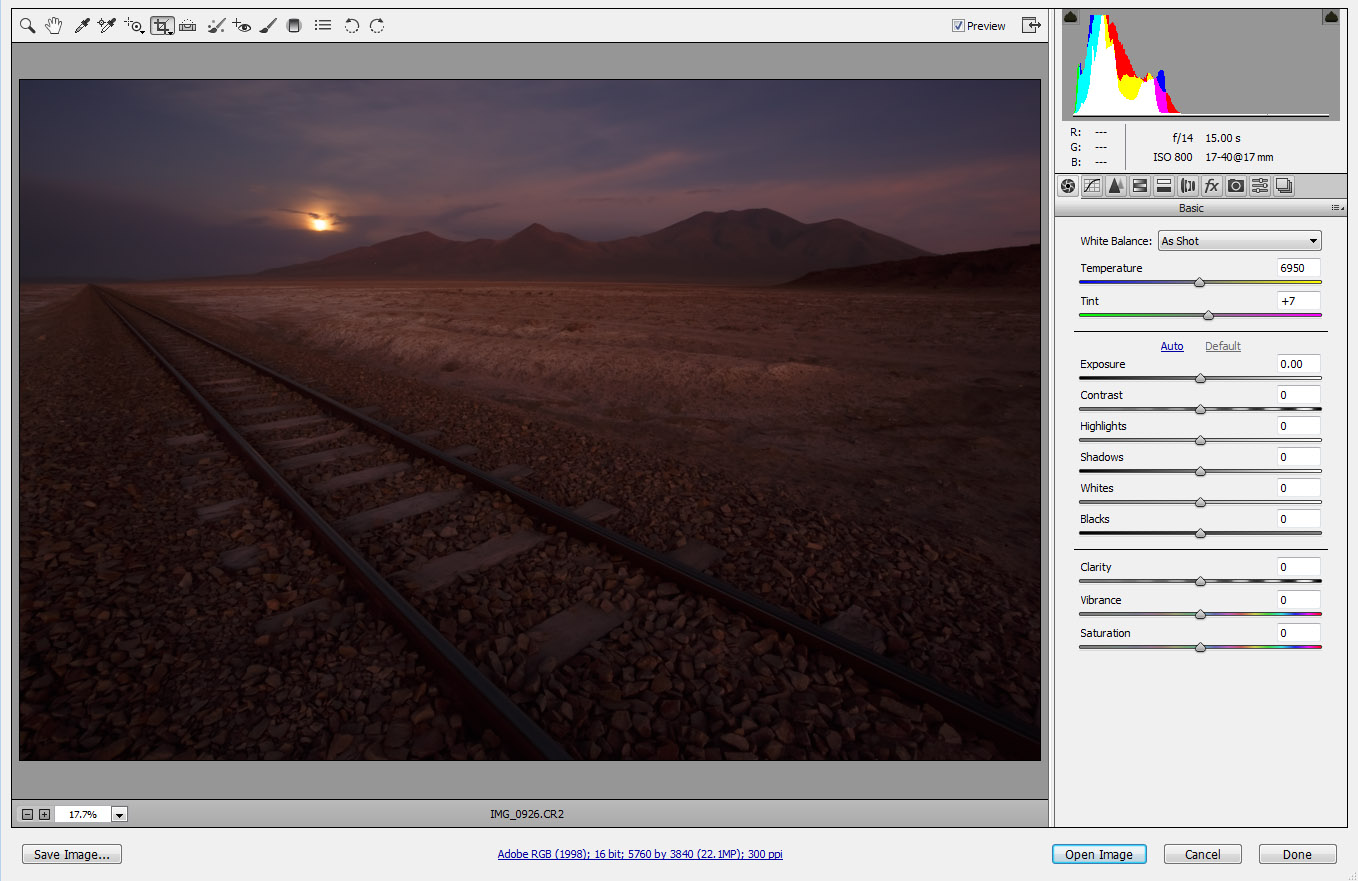Click the Save Image button
Image resolution: width=1358 pixels, height=881 pixels.
72,855
